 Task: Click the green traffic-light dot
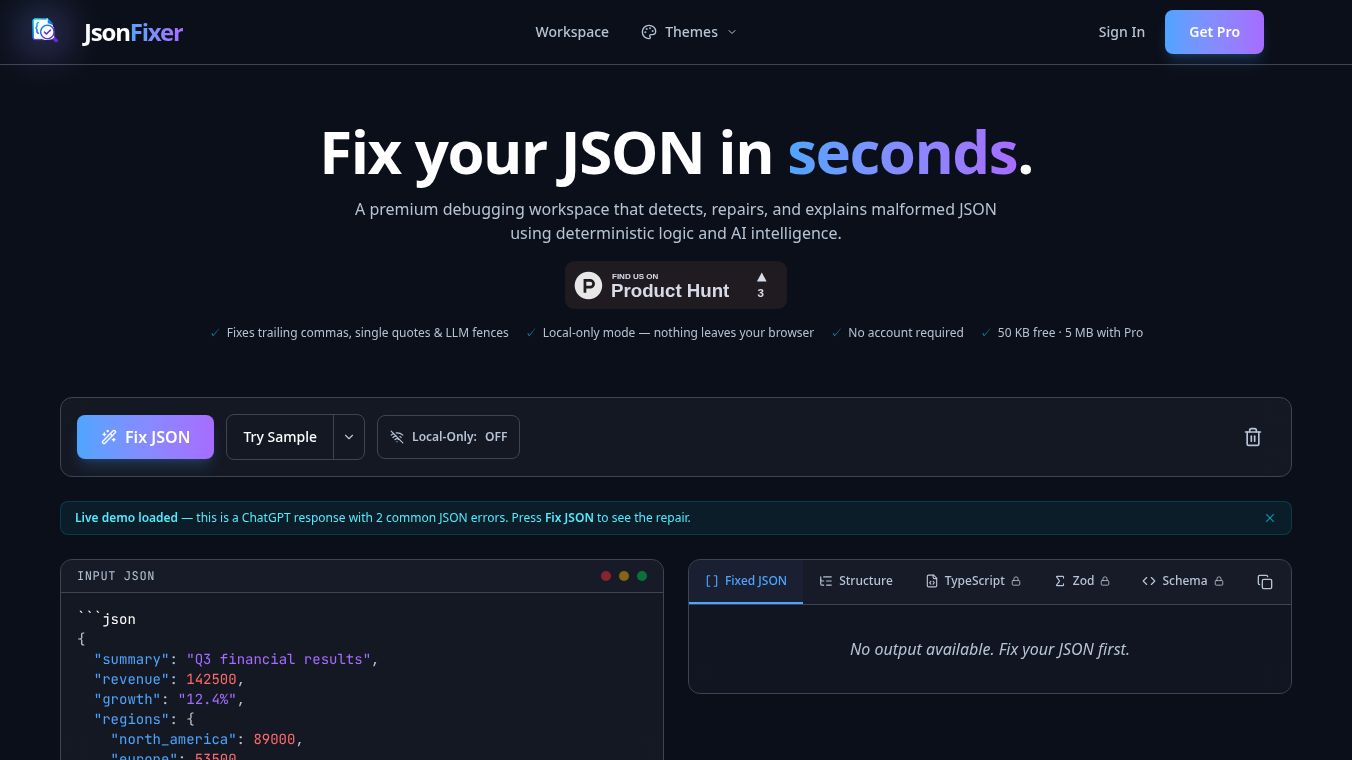(x=642, y=576)
